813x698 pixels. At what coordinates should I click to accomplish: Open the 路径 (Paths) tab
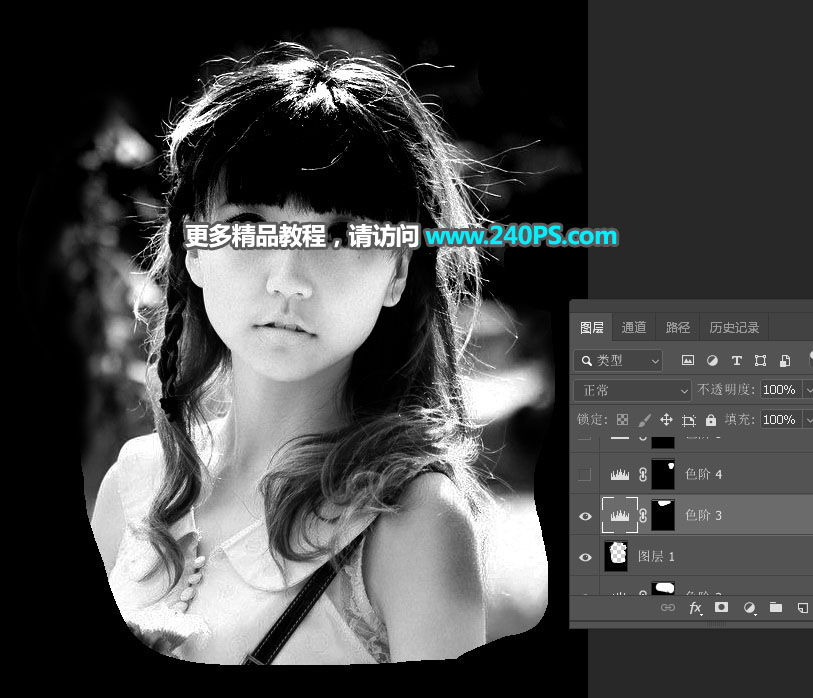(678, 327)
